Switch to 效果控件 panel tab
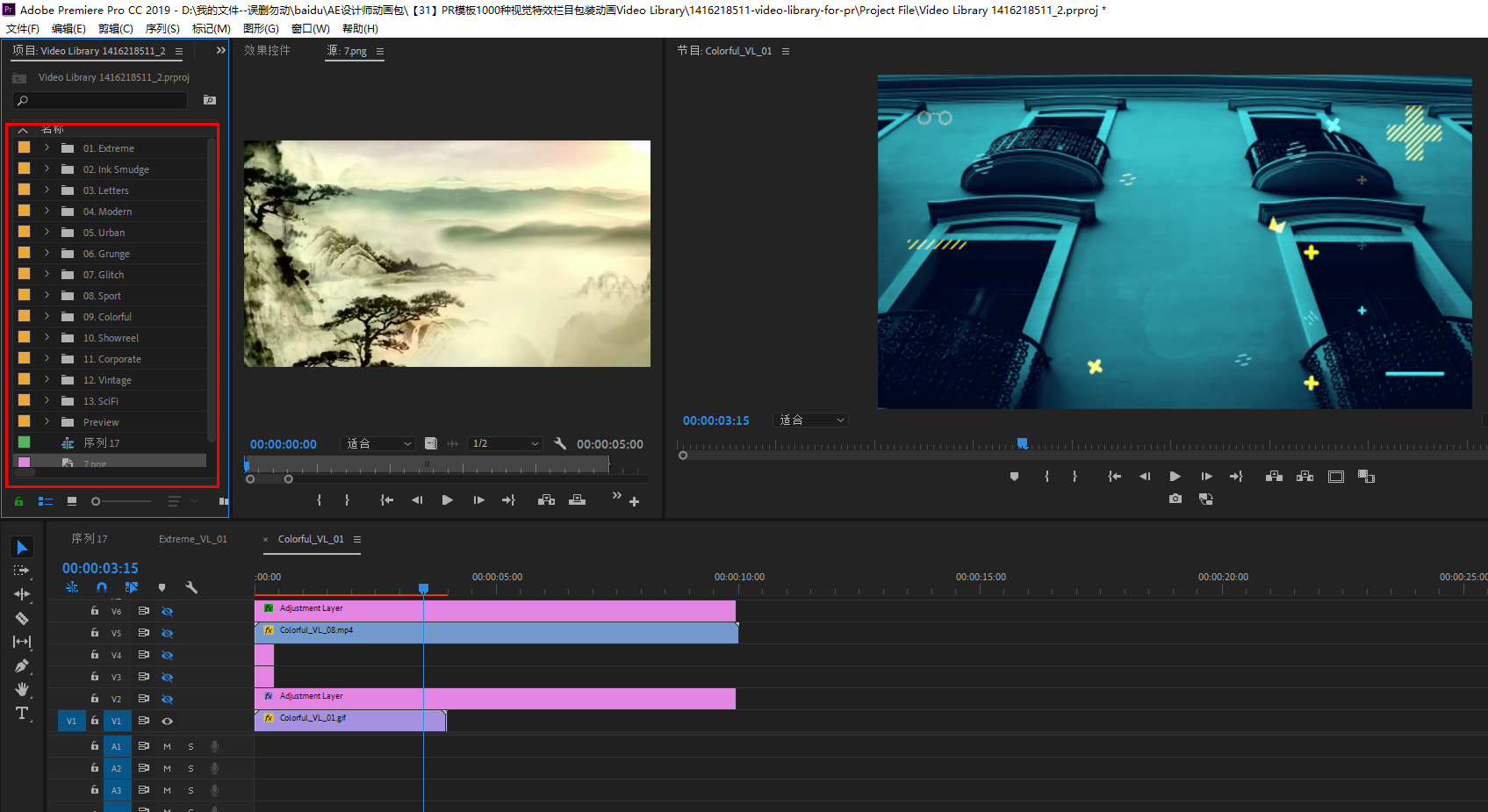Screen dimensions: 1488x812 [267, 51]
